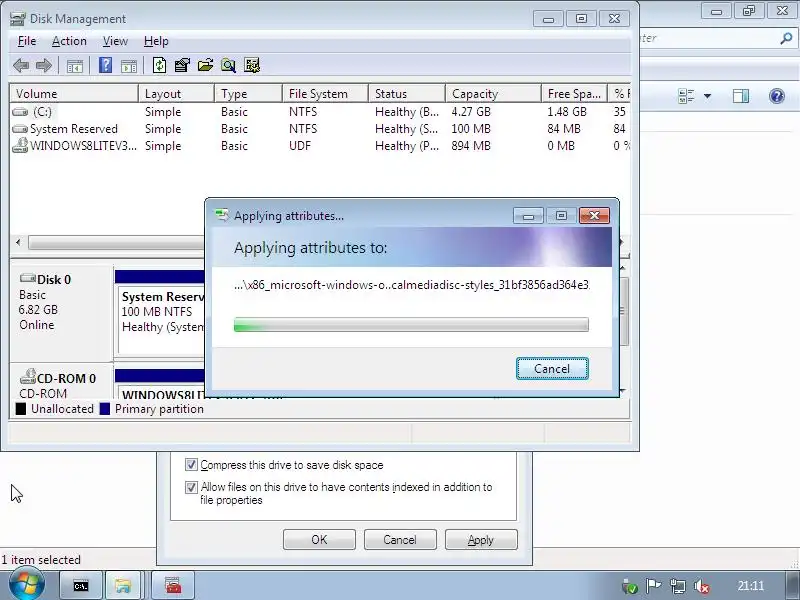Click the UDF file system cell

click(x=299, y=145)
